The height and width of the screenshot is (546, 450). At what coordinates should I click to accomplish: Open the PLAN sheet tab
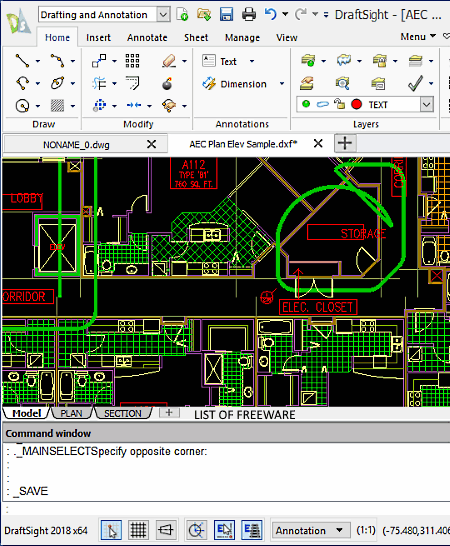click(x=71, y=413)
